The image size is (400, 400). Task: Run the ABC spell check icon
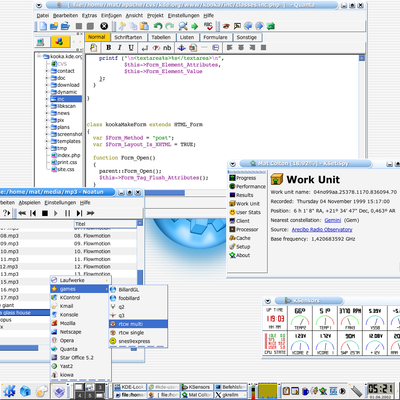(208, 26)
